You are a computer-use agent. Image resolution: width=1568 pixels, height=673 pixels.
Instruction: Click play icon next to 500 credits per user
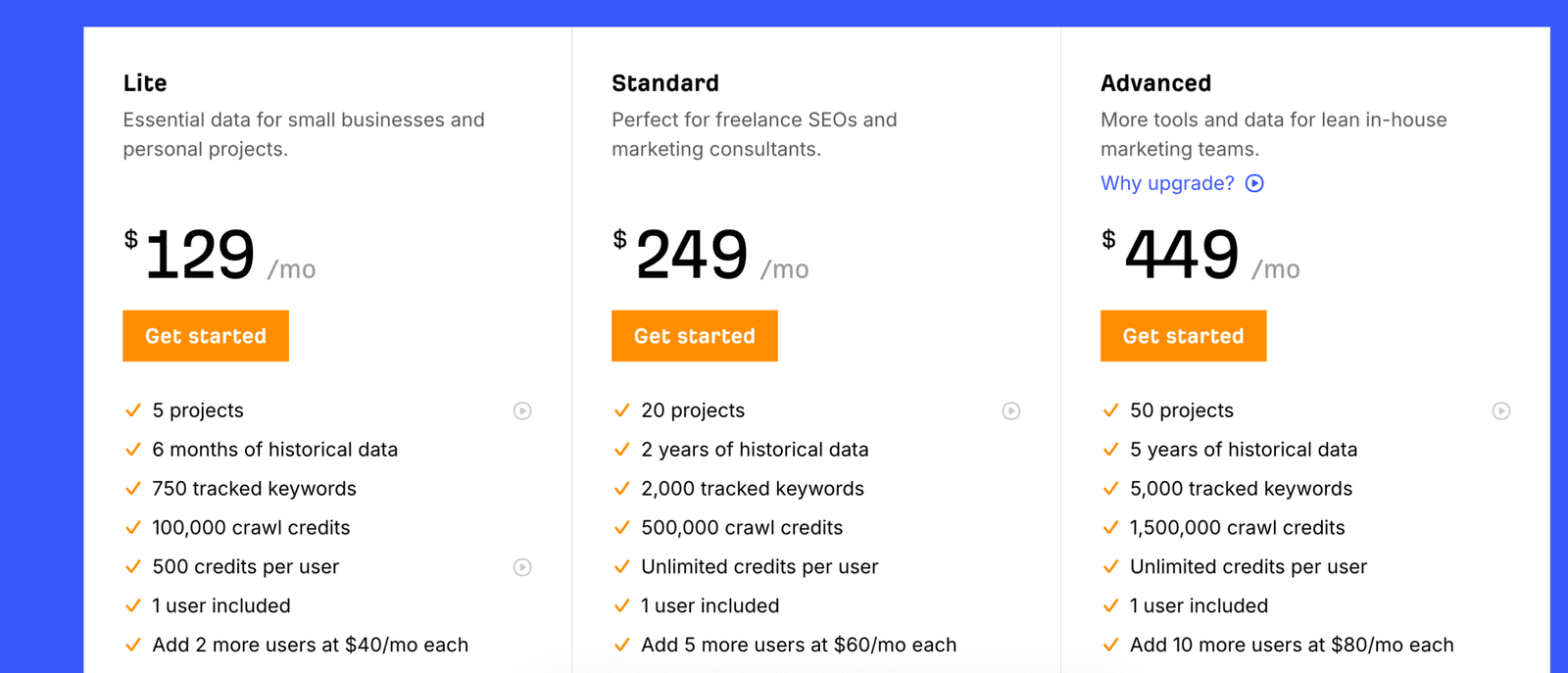click(x=522, y=567)
